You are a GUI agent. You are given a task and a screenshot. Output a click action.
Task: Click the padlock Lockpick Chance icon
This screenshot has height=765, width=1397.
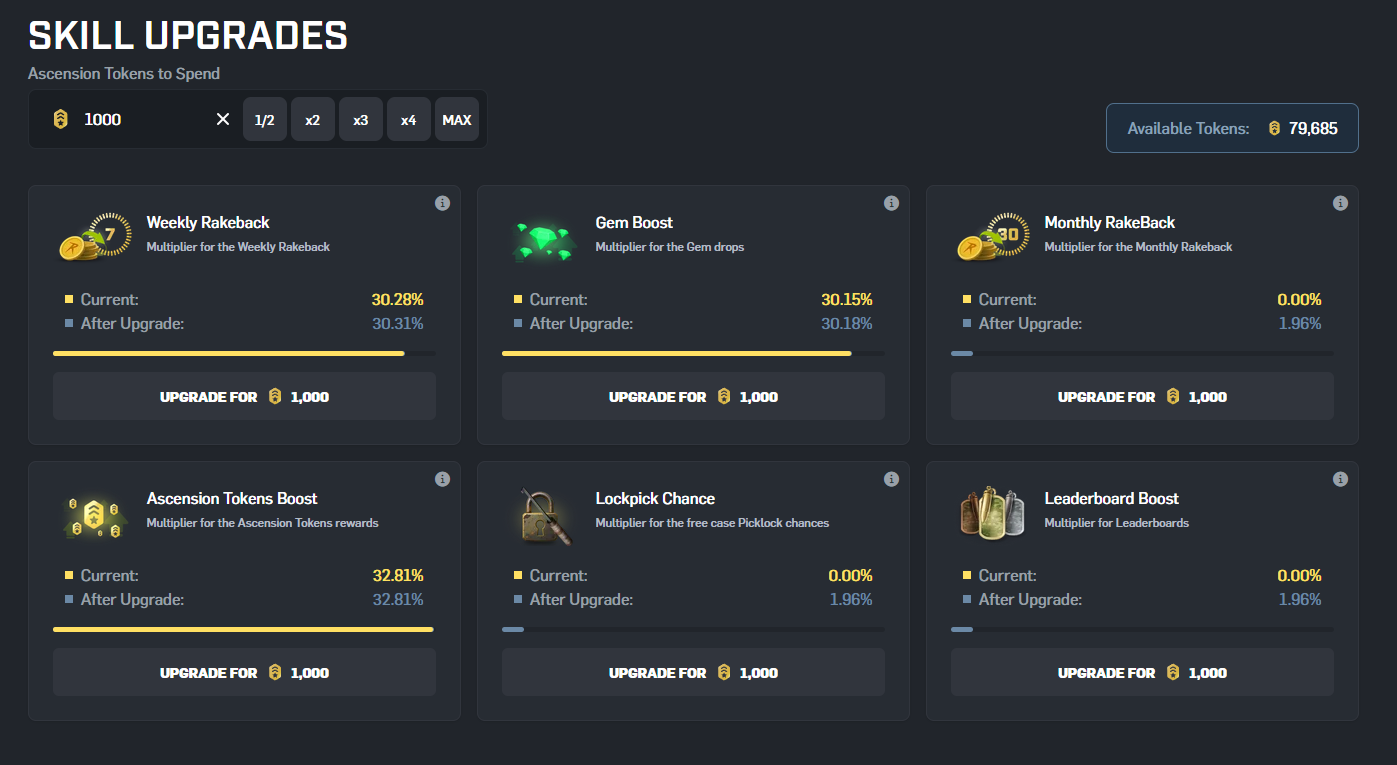click(543, 516)
